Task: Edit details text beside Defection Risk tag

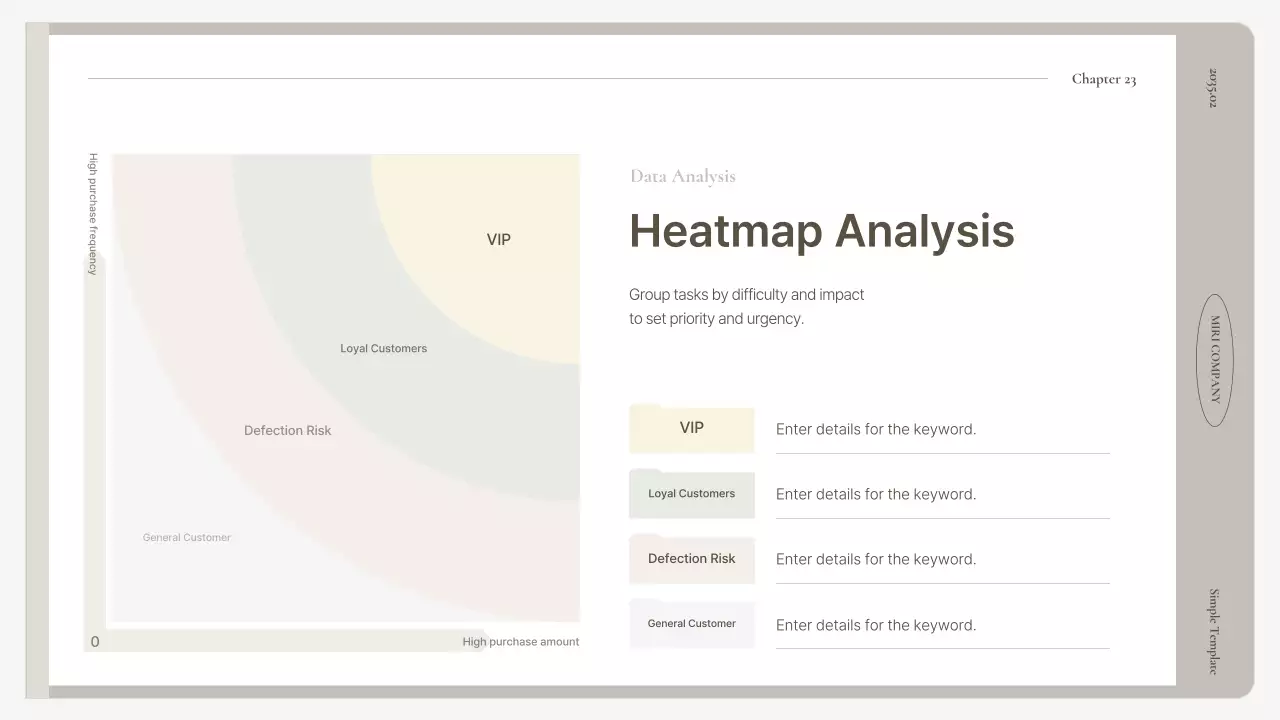Action: (875, 559)
